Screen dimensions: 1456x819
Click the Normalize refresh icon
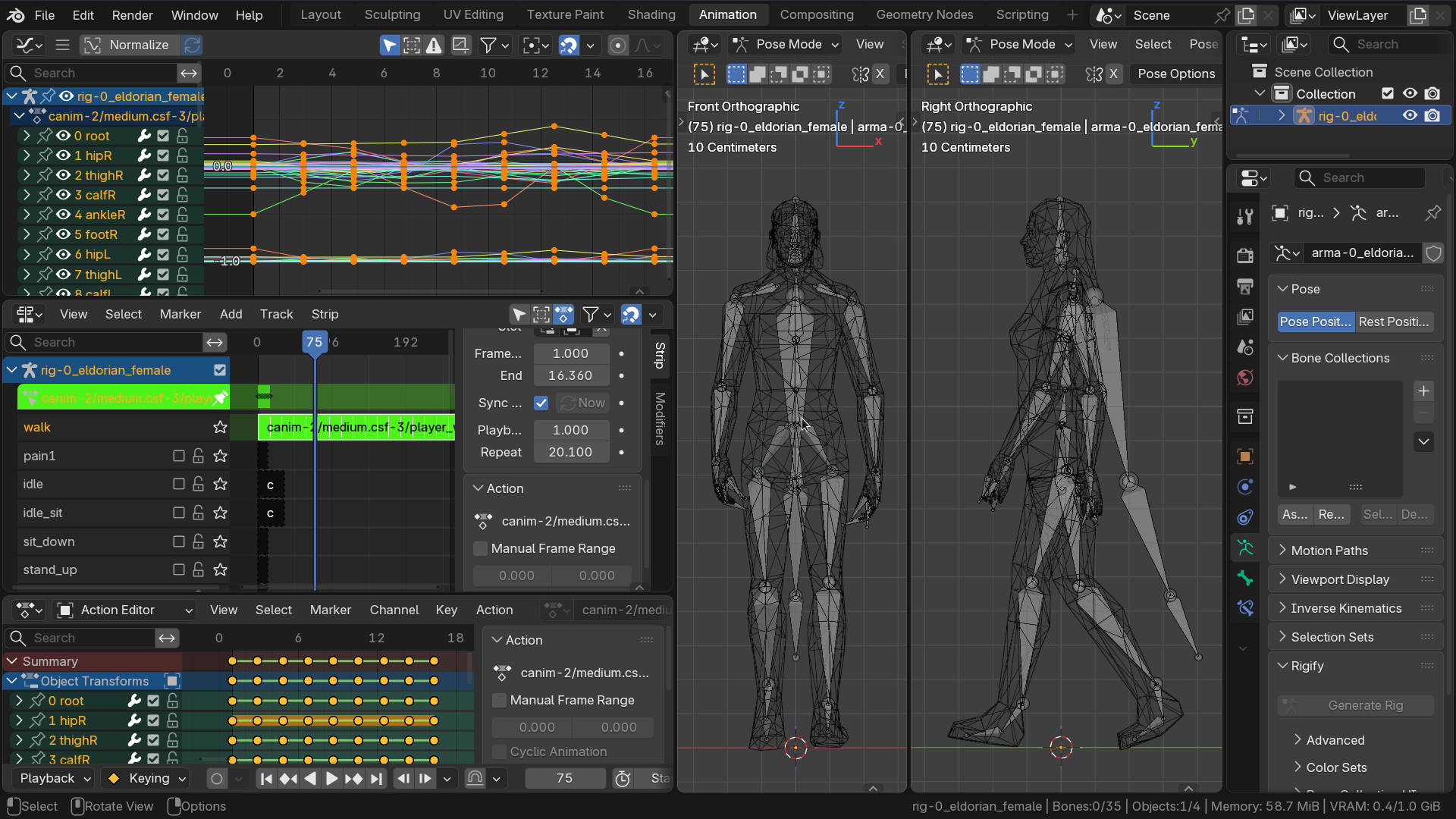click(192, 45)
